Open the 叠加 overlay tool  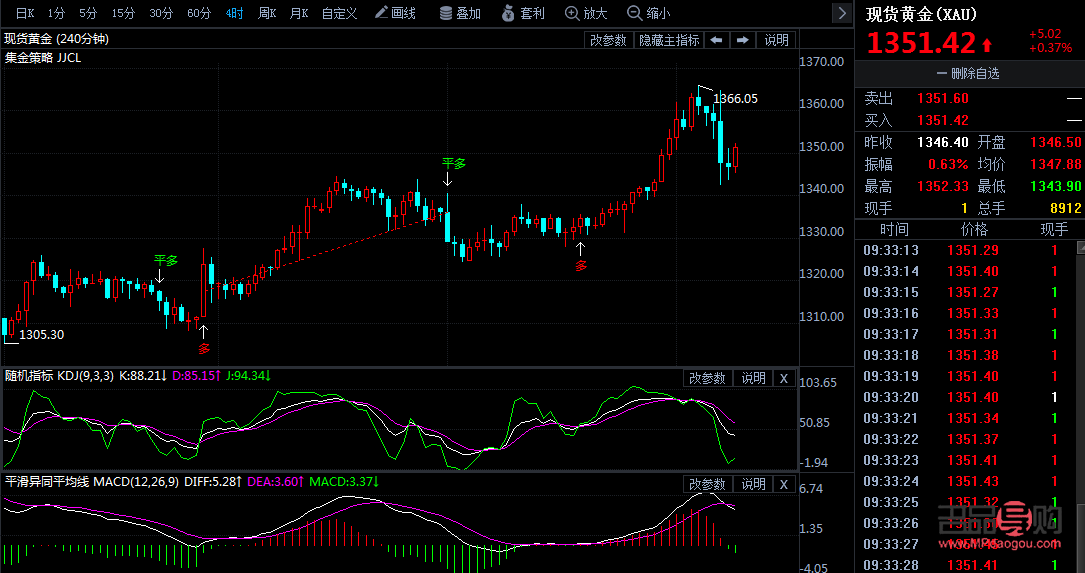pos(460,12)
